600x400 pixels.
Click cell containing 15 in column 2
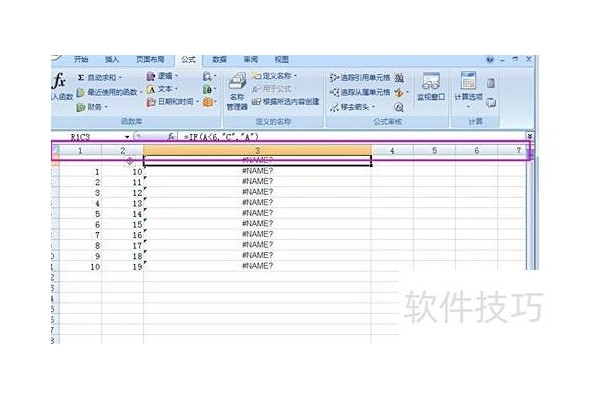[x=122, y=225]
